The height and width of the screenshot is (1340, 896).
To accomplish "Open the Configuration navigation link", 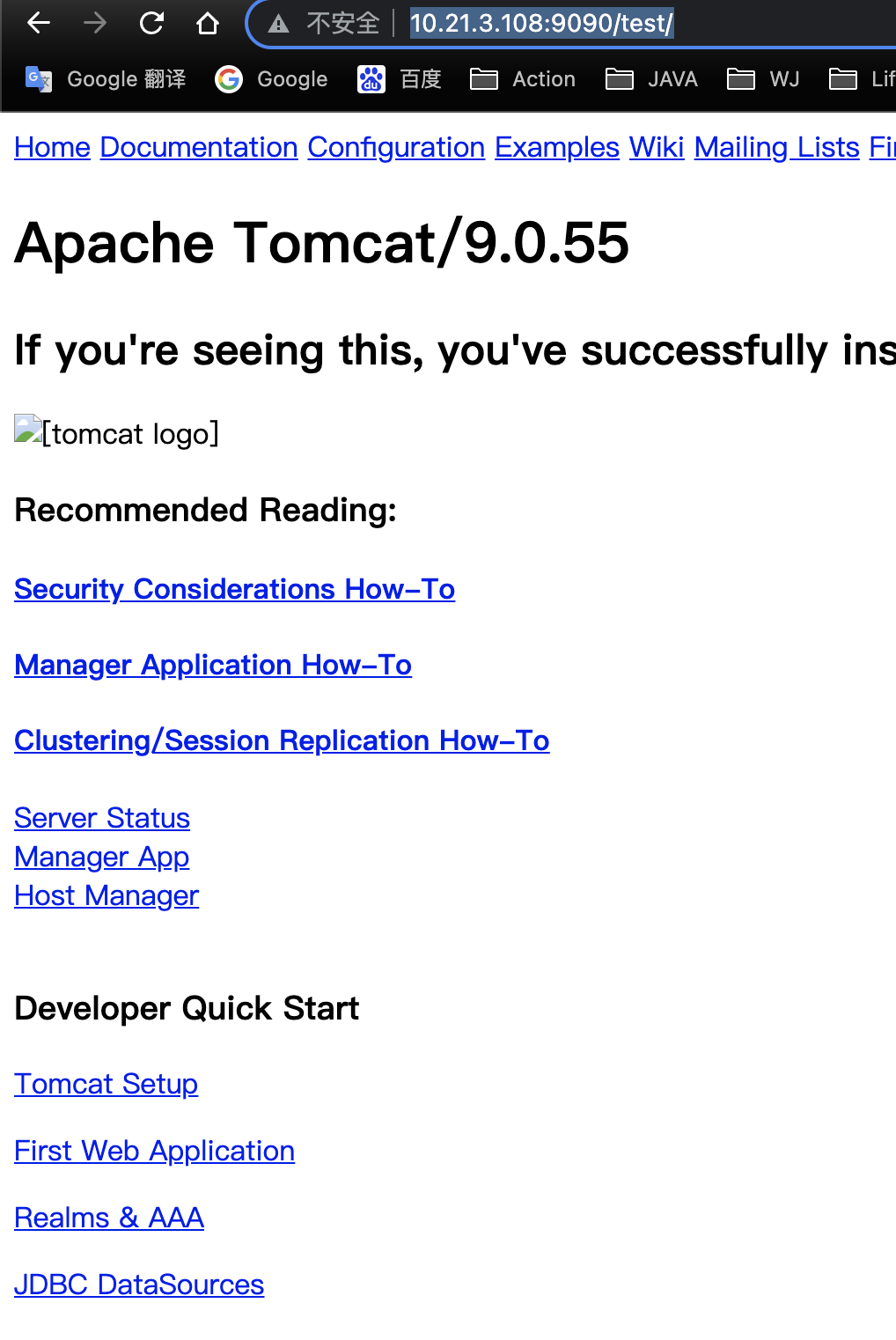I will tap(396, 147).
